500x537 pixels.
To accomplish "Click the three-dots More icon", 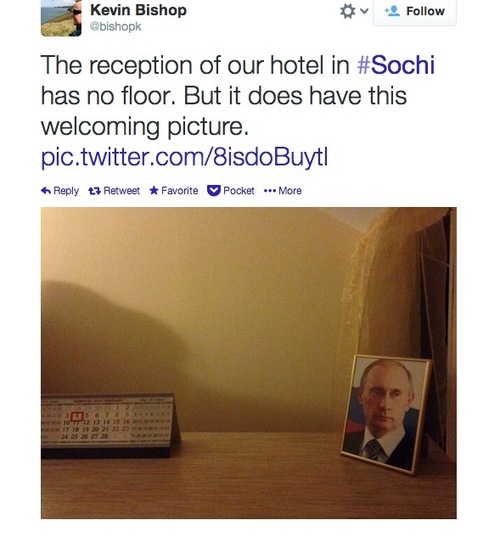I will point(270,191).
